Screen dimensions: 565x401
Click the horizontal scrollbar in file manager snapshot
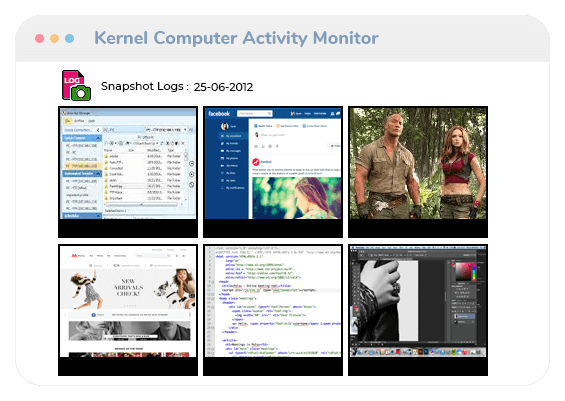tap(141, 204)
